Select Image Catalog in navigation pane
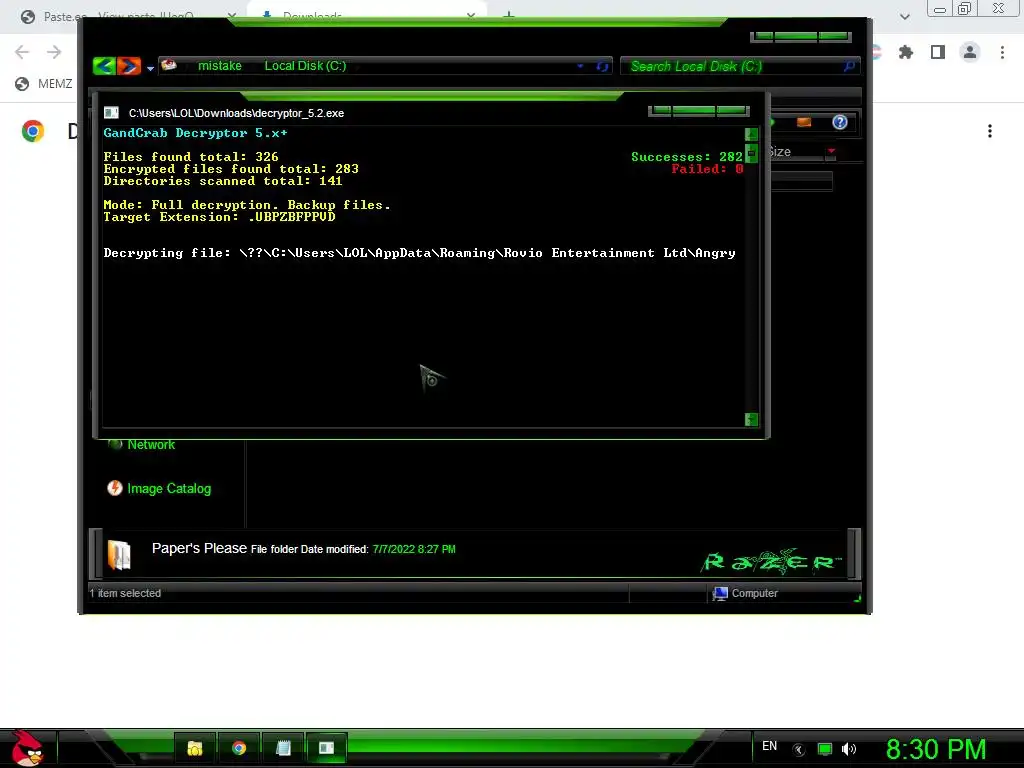The width and height of the screenshot is (1024, 768). 168,488
